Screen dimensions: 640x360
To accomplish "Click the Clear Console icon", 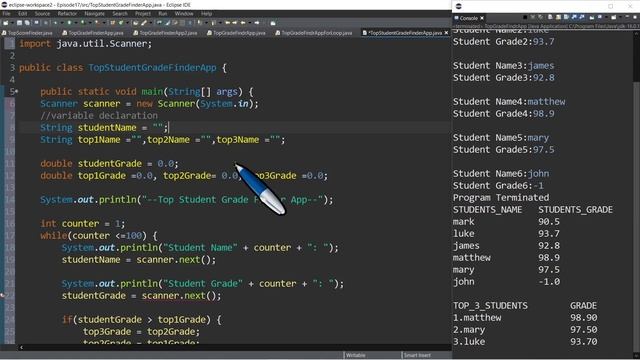I will click(x=550, y=18).
